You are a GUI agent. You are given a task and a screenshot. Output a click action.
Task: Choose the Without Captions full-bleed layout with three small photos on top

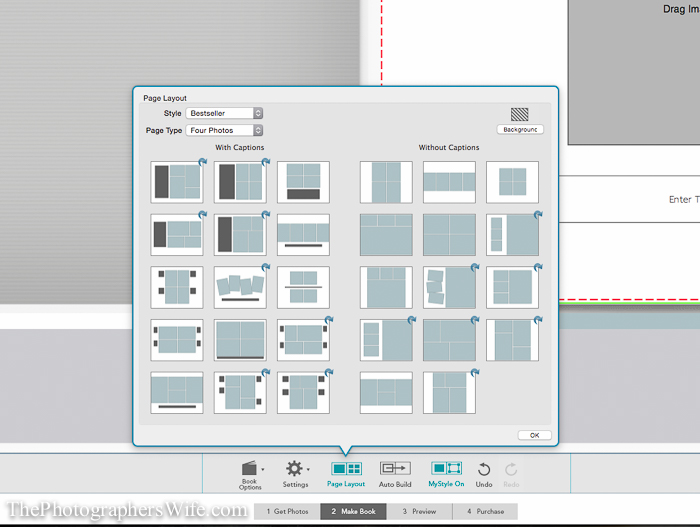(x=386, y=235)
